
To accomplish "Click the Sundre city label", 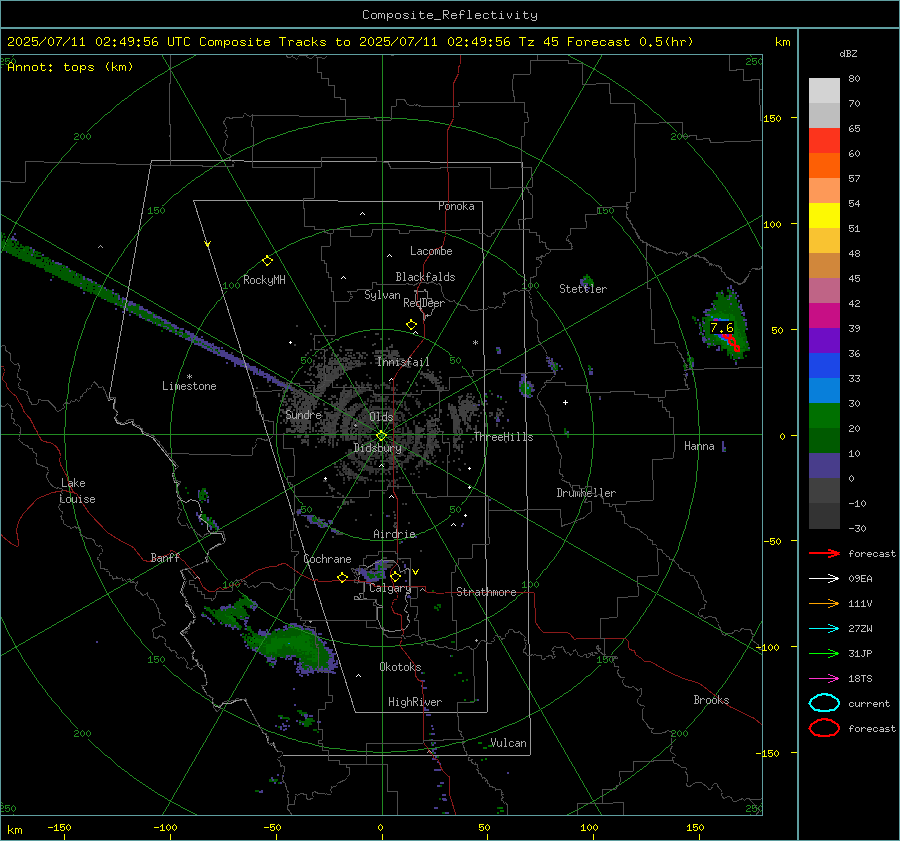I will click(x=304, y=414).
